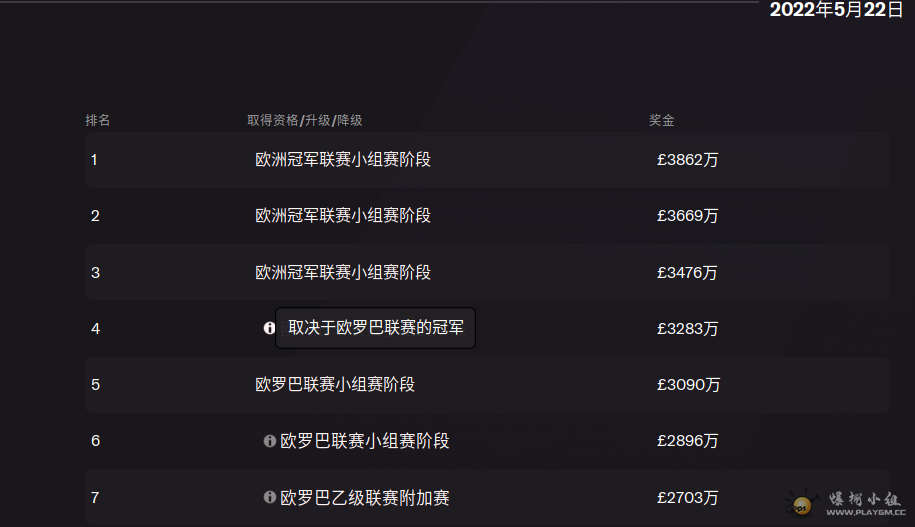
Task: Click the info icon in rank 7 row
Action: [270, 497]
